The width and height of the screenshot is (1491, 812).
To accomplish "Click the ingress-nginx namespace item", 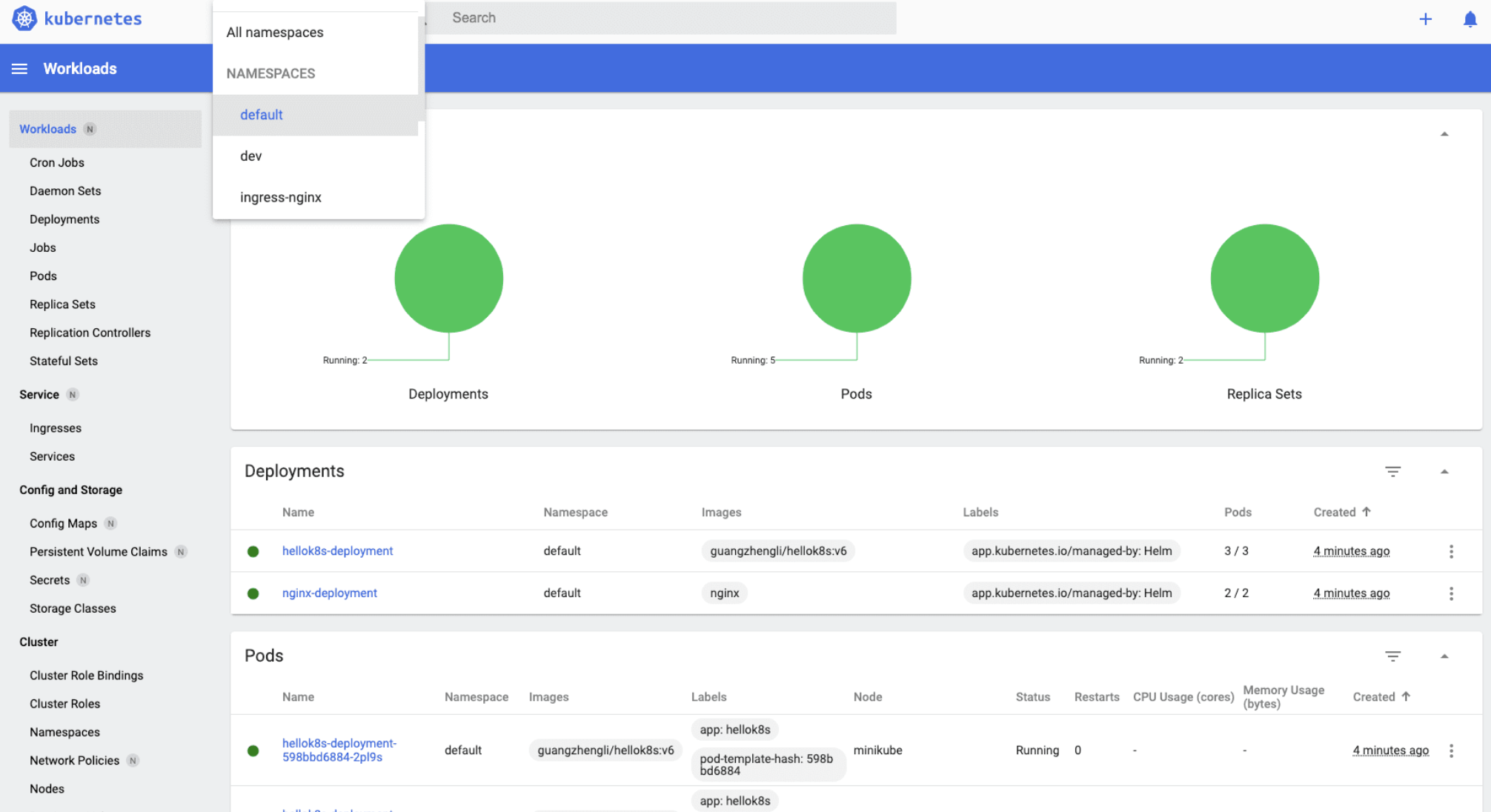I will 280,197.
